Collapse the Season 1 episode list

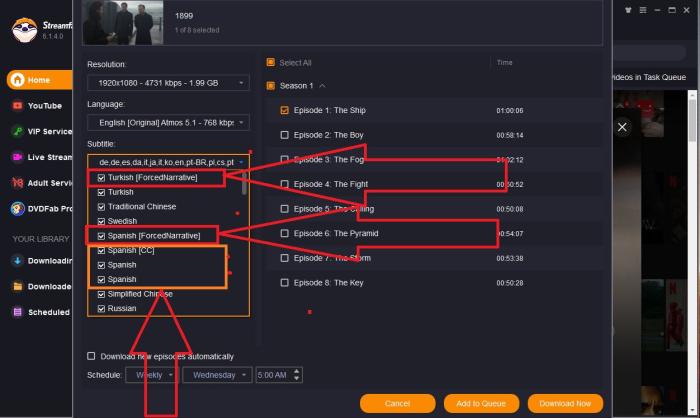(322, 86)
